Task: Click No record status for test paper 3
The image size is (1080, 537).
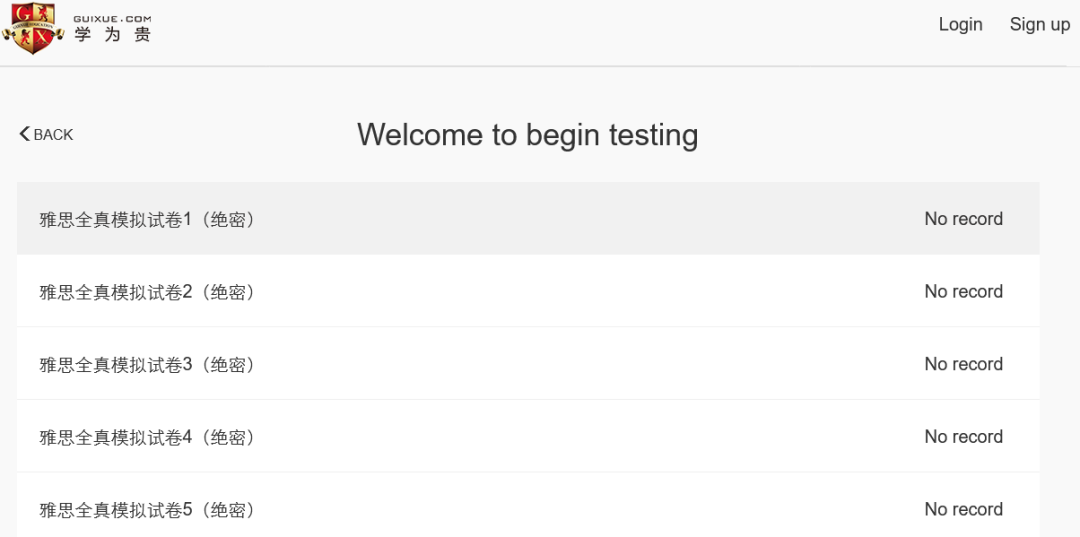Action: click(964, 364)
